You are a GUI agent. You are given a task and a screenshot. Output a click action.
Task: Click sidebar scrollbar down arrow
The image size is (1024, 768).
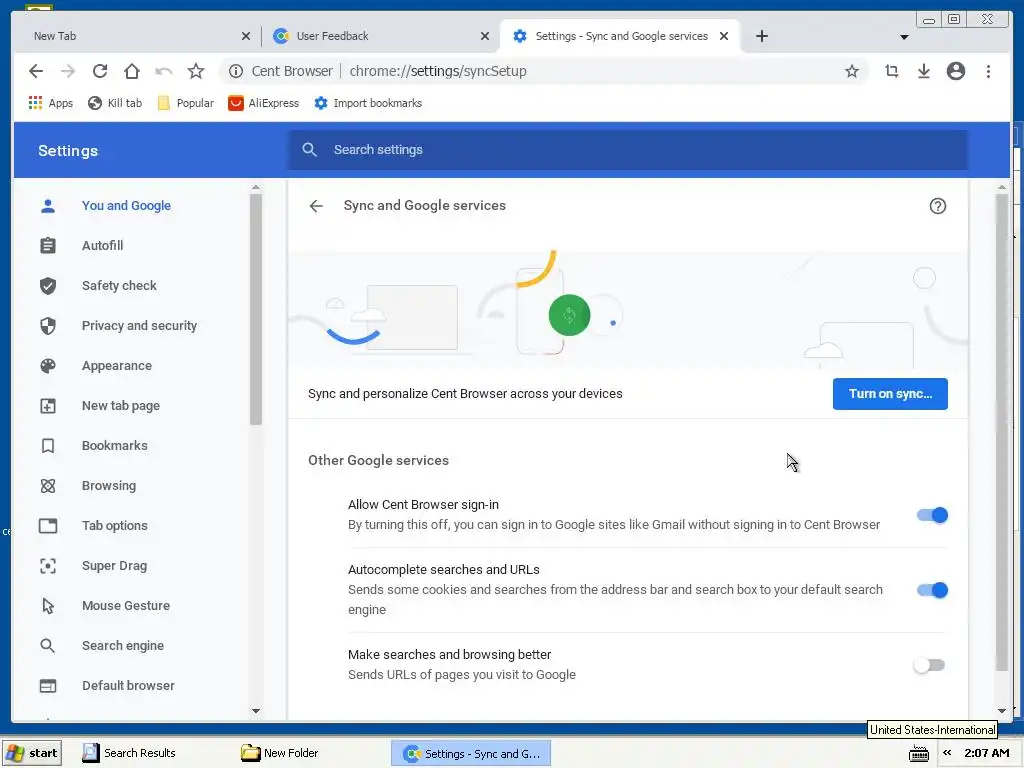tap(256, 711)
